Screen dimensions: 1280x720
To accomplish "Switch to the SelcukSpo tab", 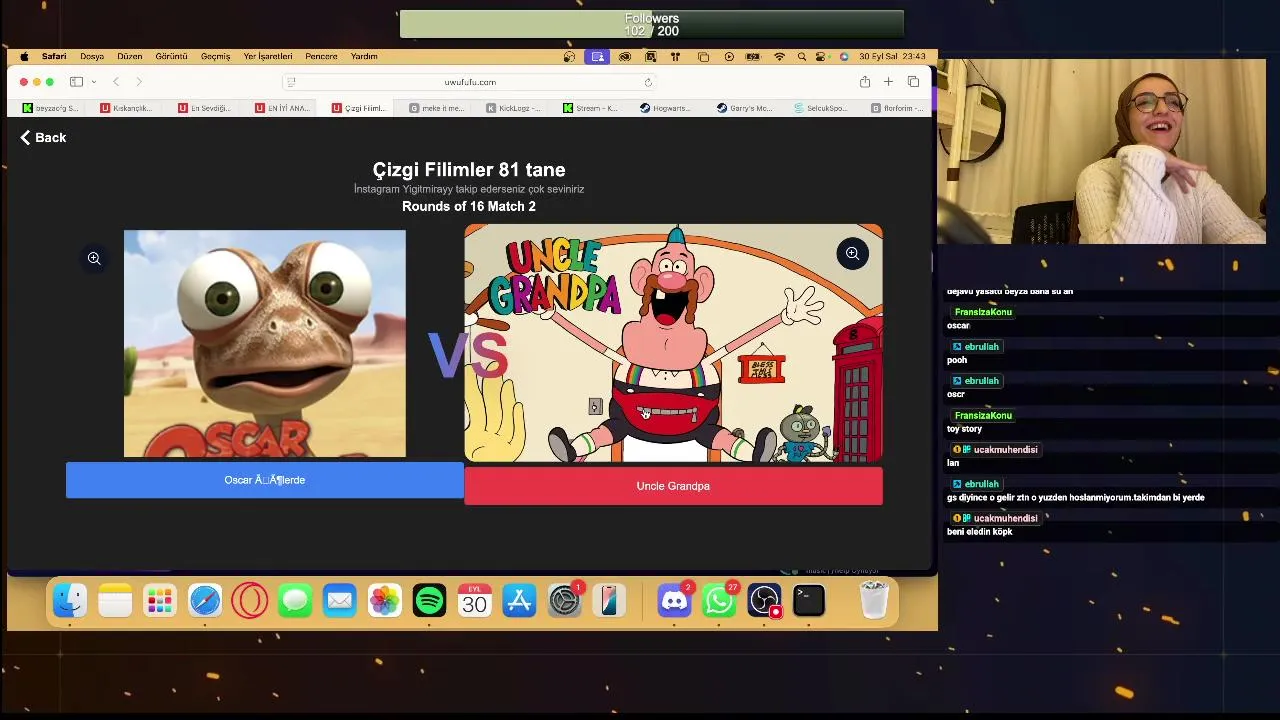I will pos(821,108).
